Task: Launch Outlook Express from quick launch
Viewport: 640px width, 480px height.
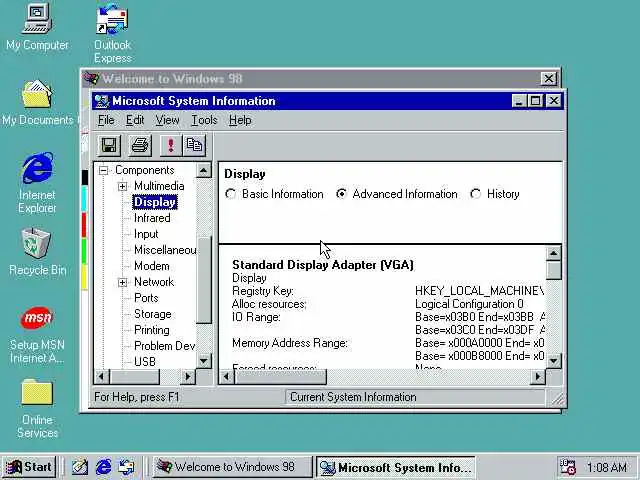Action: coord(127,467)
